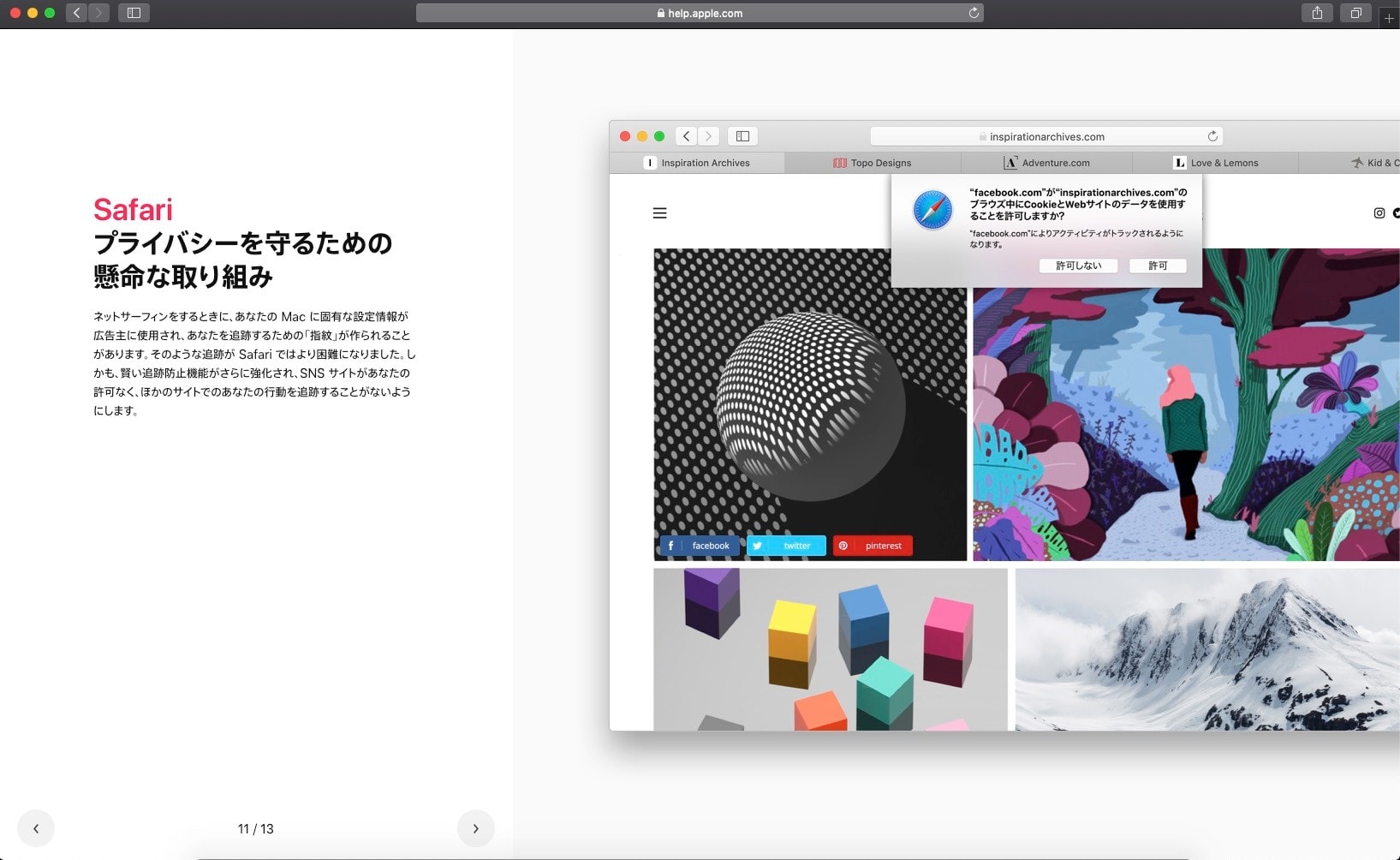Click the Safari forward navigation arrow
This screenshot has height=860, width=1400.
[98, 13]
